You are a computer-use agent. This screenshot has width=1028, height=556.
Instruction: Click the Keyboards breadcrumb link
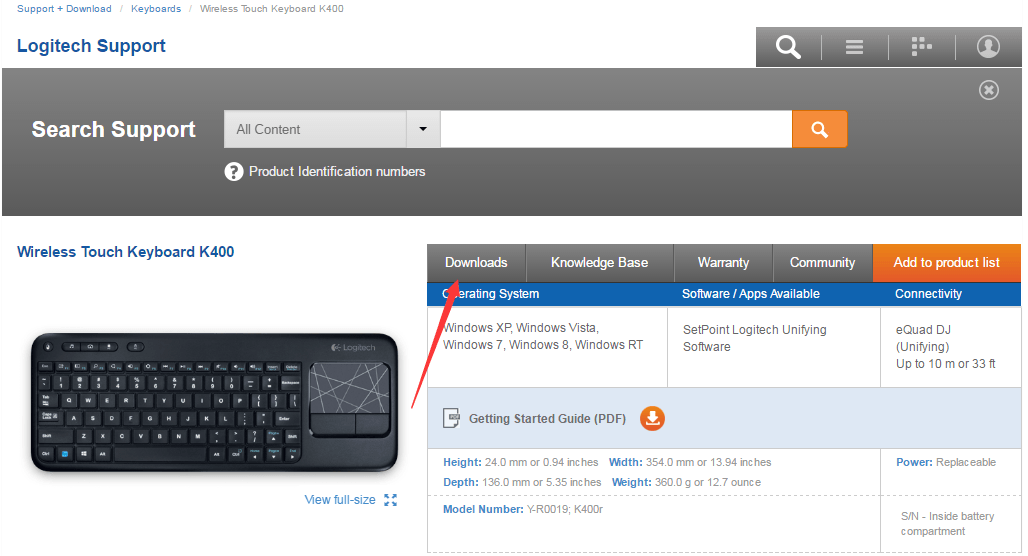(156, 9)
